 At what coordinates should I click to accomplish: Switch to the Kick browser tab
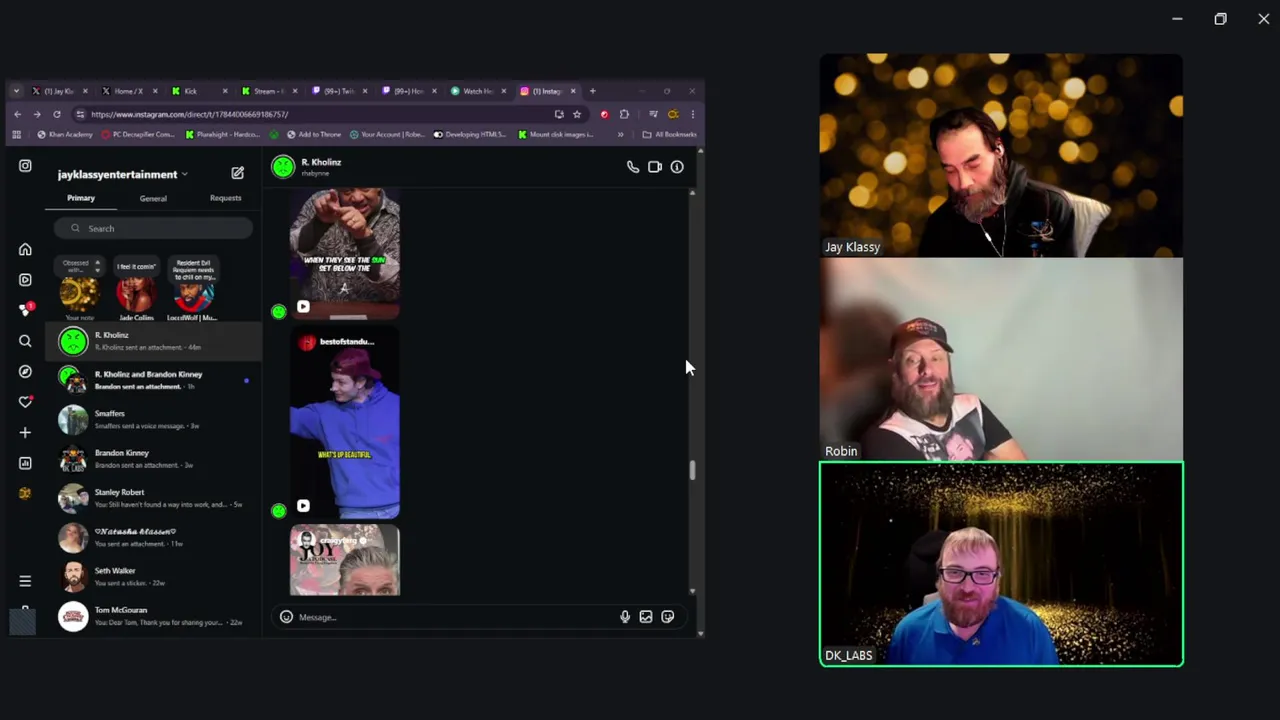(x=197, y=91)
